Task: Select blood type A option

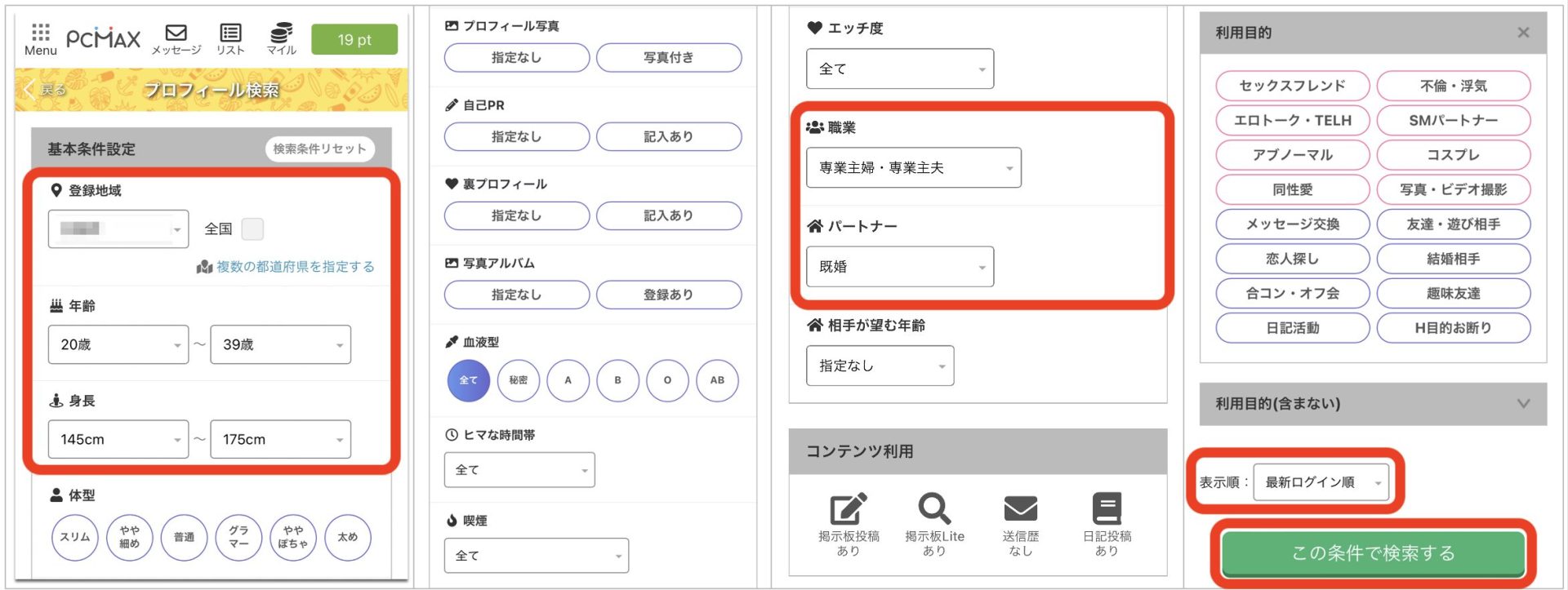Action: (568, 380)
